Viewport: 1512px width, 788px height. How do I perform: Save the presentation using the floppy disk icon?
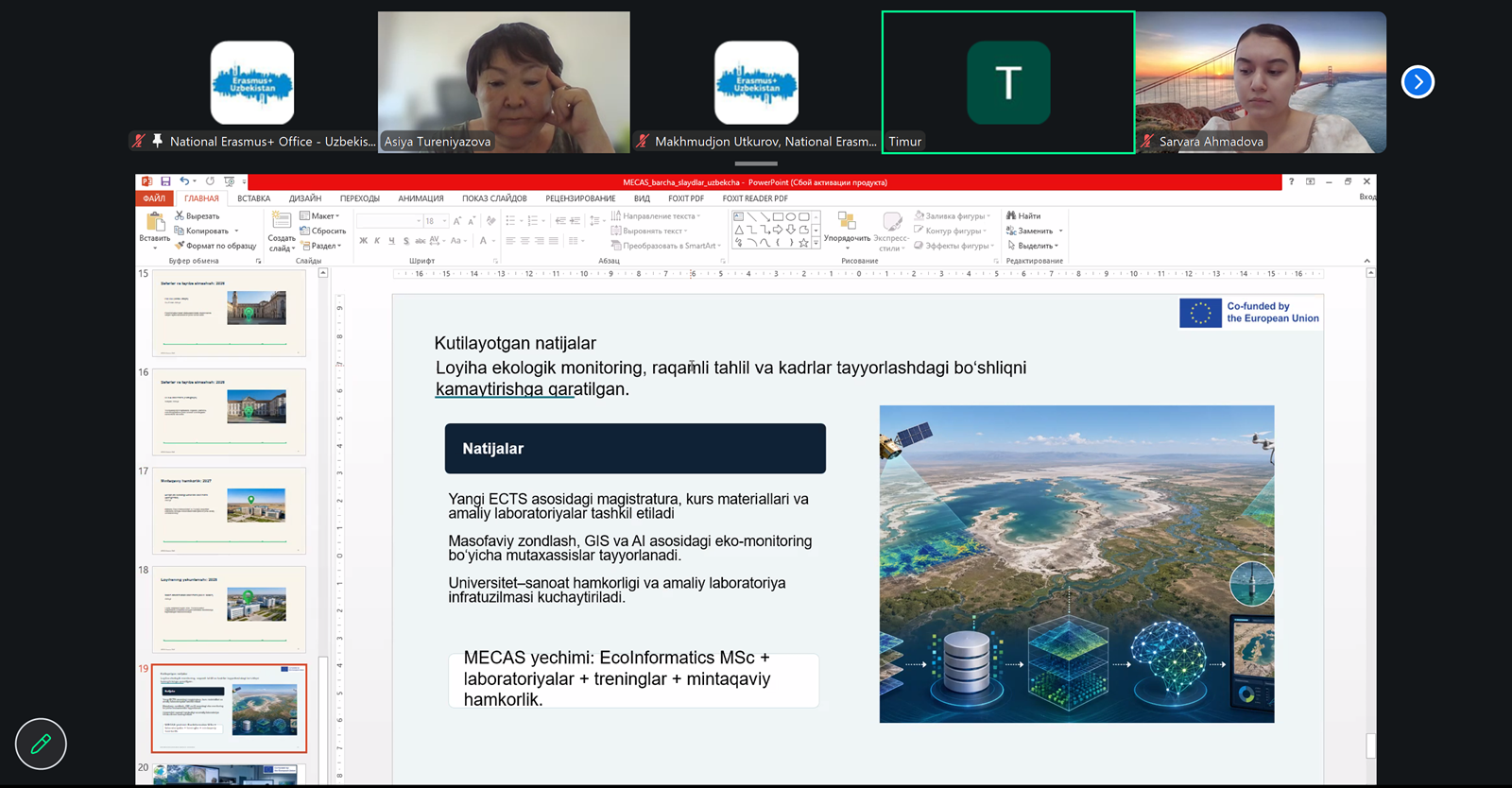pos(165,181)
